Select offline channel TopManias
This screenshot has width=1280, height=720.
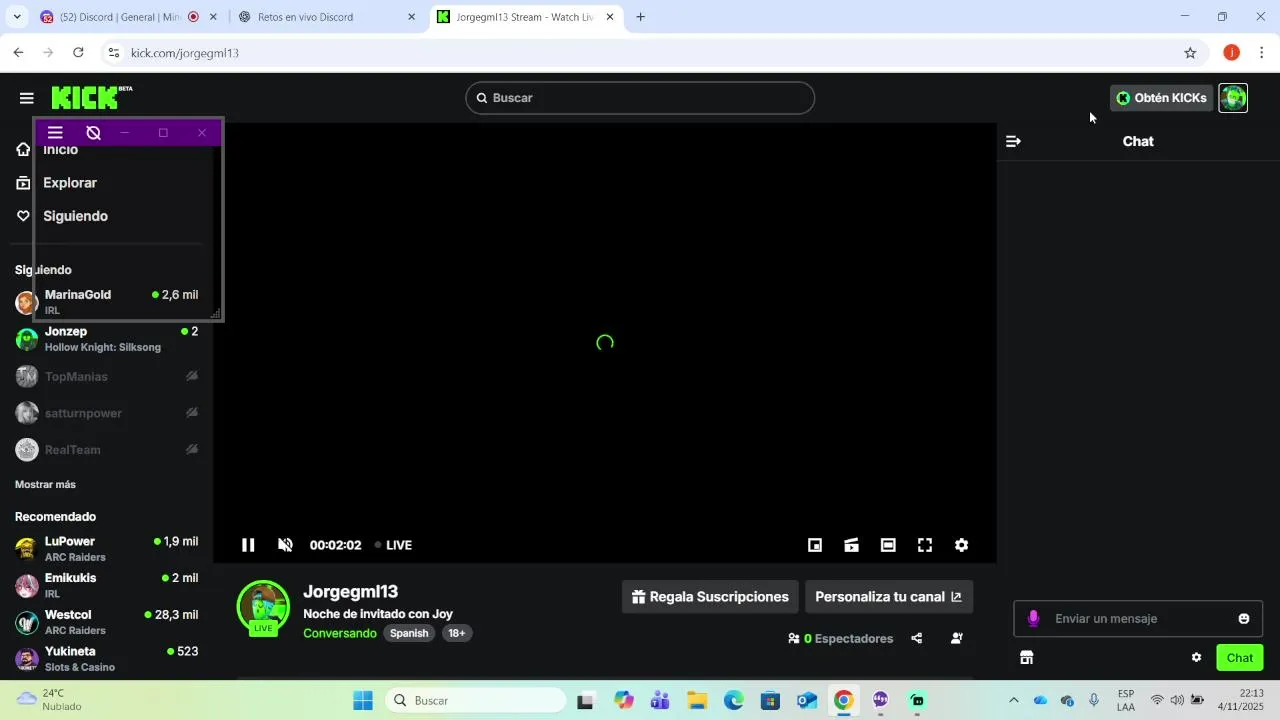106,376
